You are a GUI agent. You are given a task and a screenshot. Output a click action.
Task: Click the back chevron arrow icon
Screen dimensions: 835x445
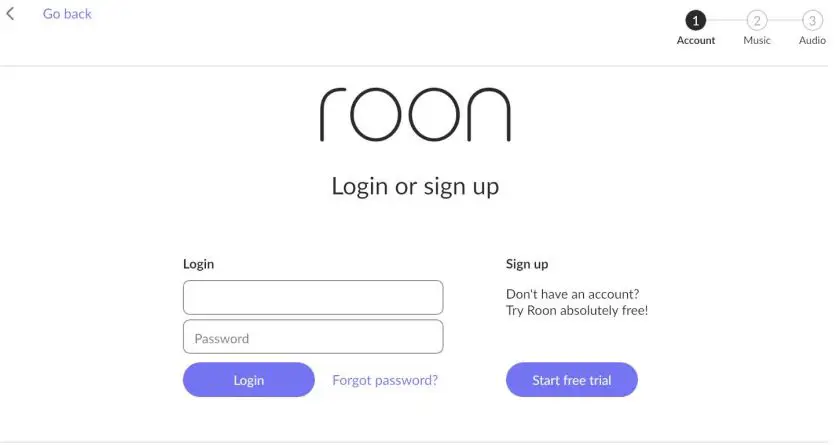click(x=11, y=14)
